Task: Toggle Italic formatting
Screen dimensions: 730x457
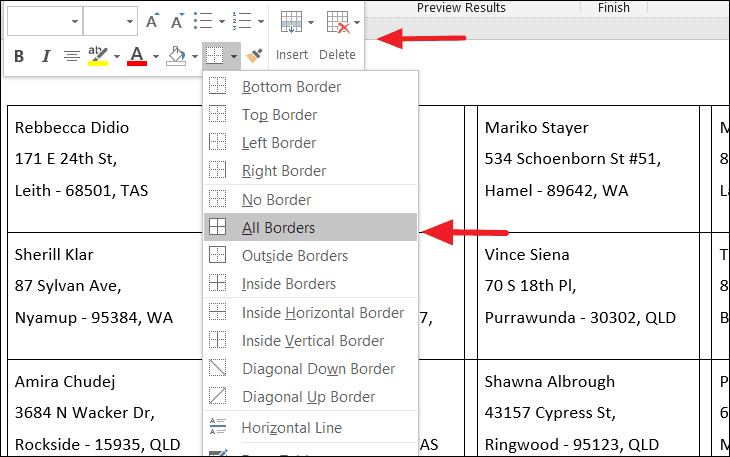Action: click(45, 56)
